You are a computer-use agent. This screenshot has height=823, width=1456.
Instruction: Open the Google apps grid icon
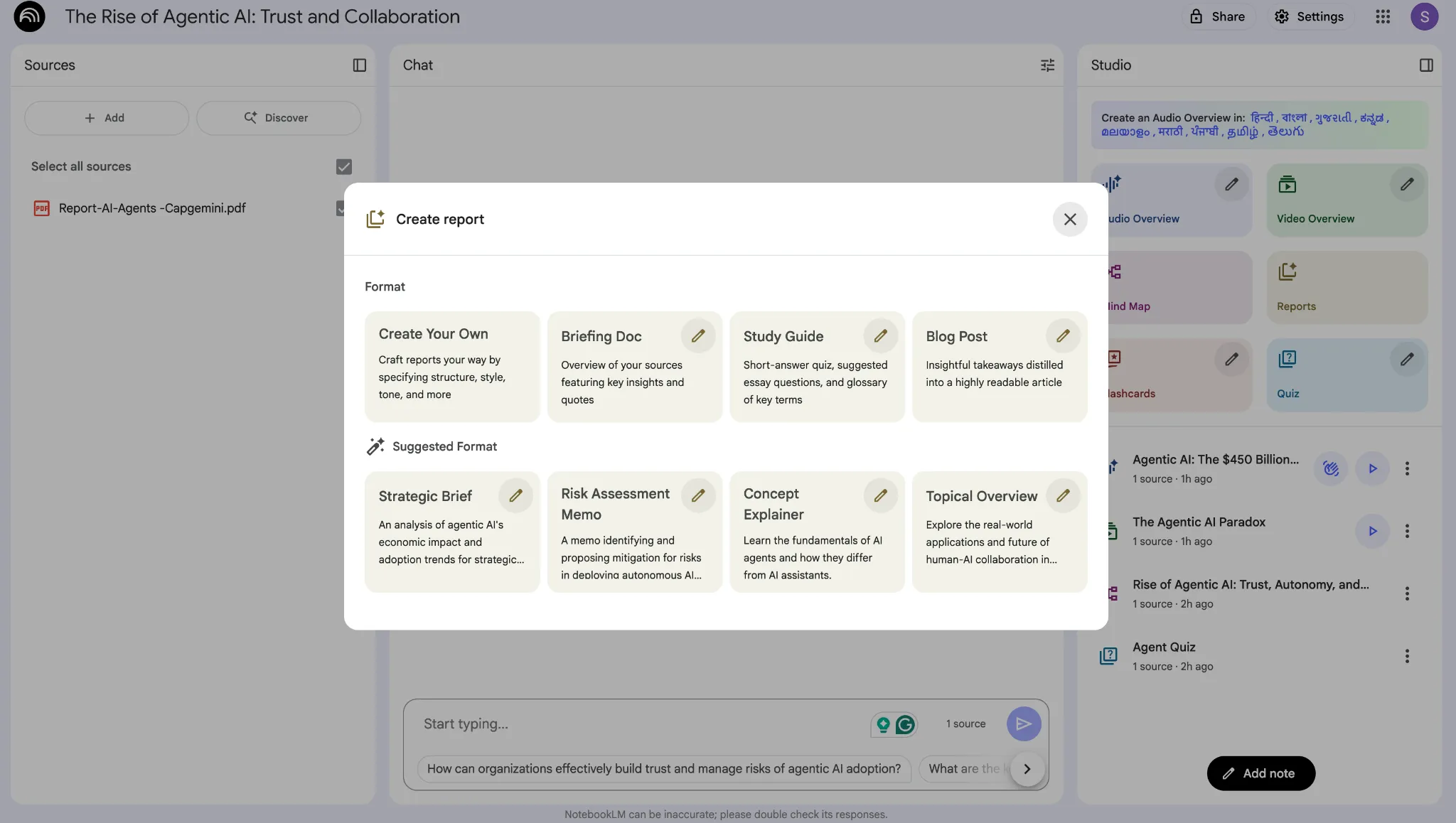click(x=1382, y=16)
